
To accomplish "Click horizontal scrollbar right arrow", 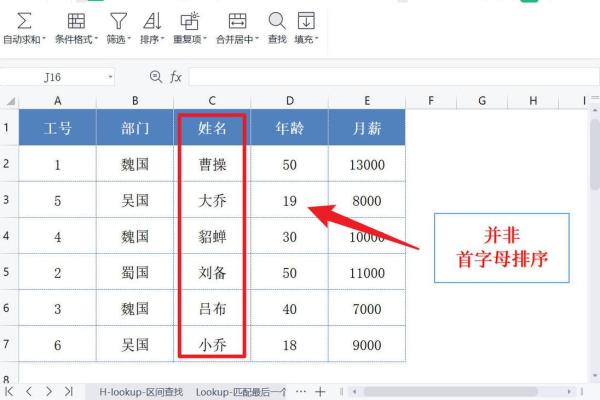I will tap(569, 392).
